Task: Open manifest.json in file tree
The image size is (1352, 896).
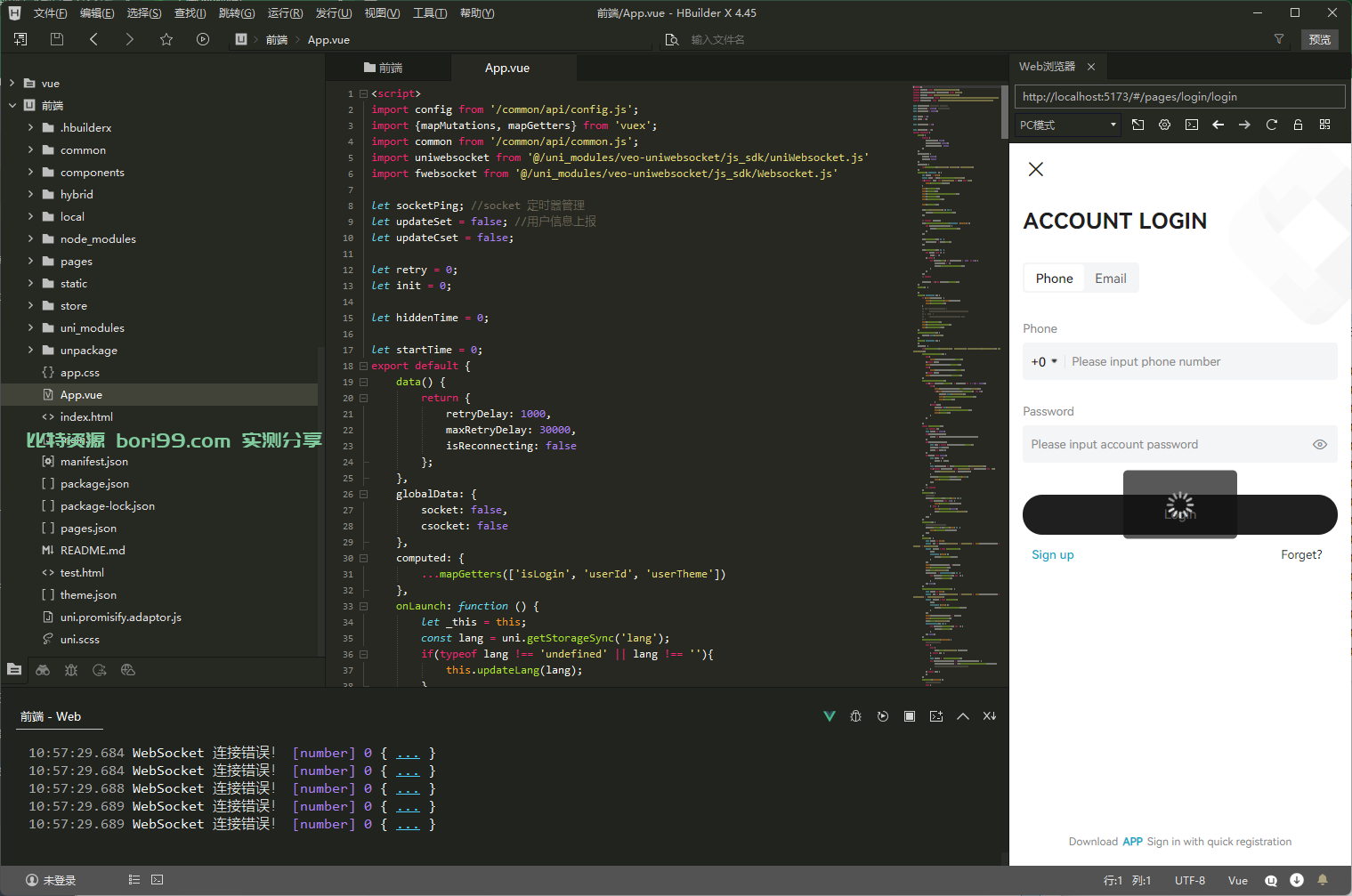Action: pyautogui.click(x=93, y=461)
